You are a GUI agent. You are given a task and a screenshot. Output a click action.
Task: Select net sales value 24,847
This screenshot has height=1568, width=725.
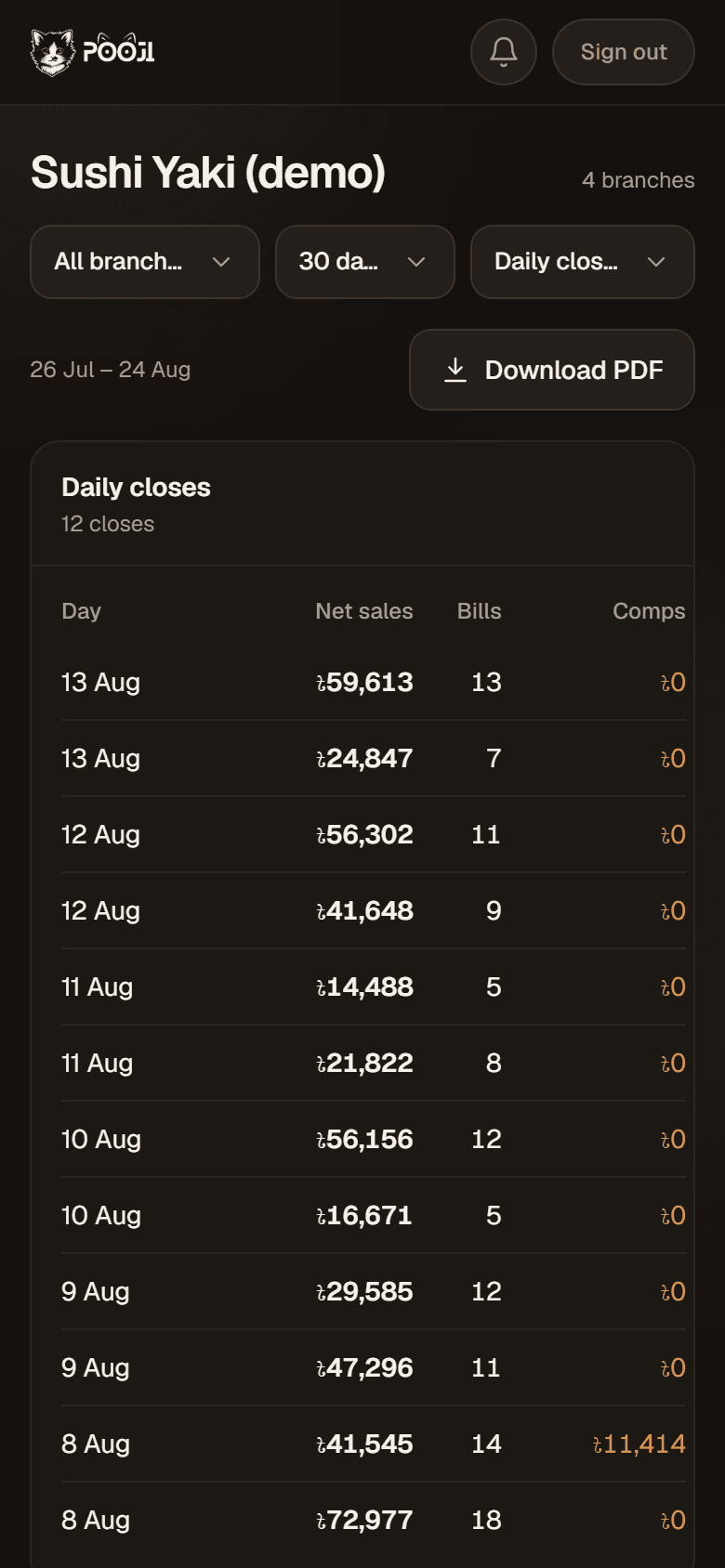click(364, 759)
